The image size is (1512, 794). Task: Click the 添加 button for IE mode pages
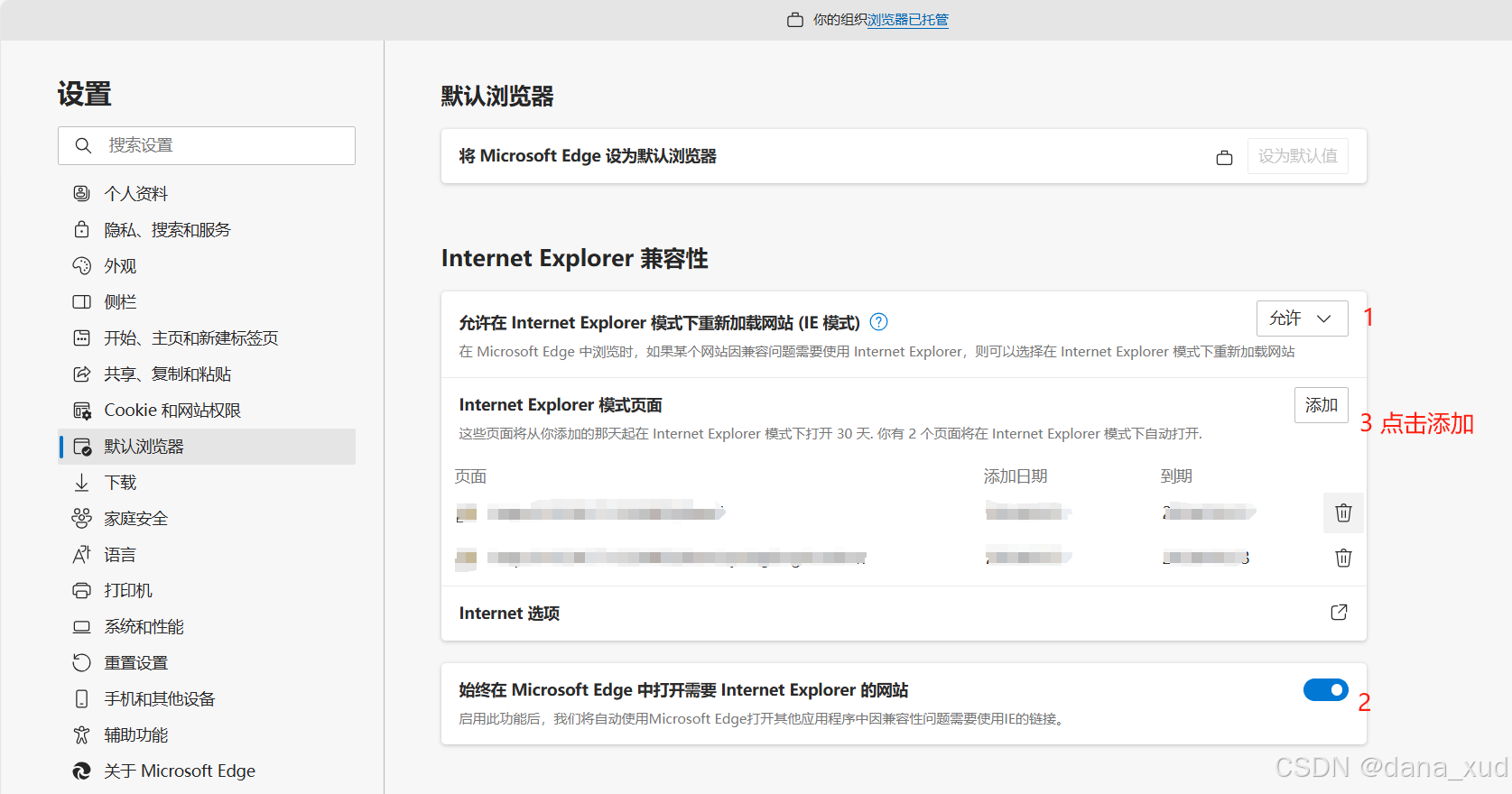[1322, 405]
